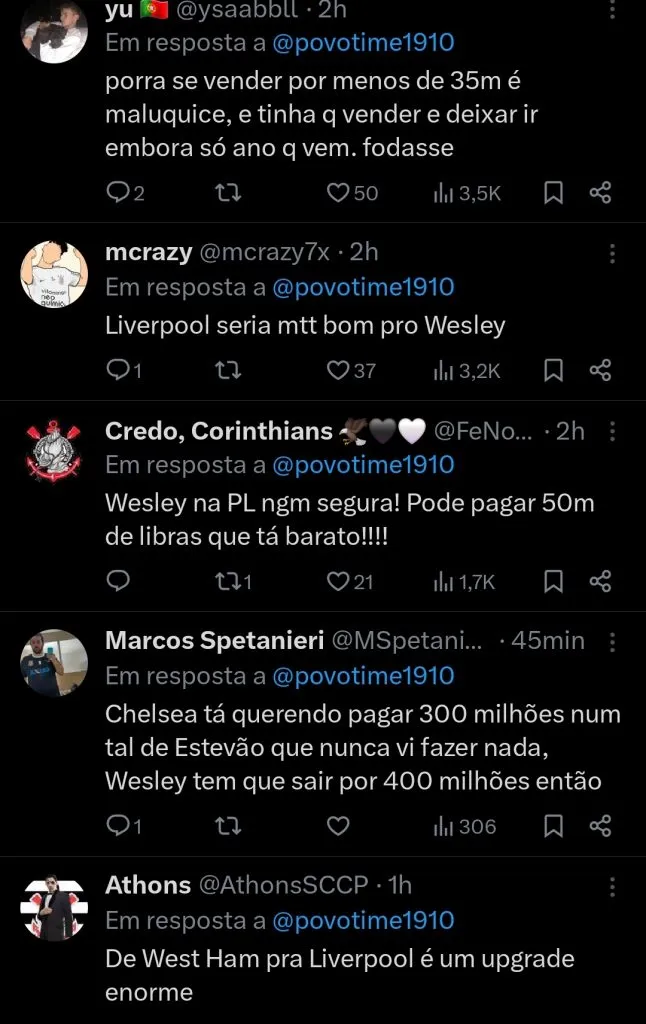Share mcrazy's Liverpool reply
The image size is (646, 1024).
coord(601,370)
